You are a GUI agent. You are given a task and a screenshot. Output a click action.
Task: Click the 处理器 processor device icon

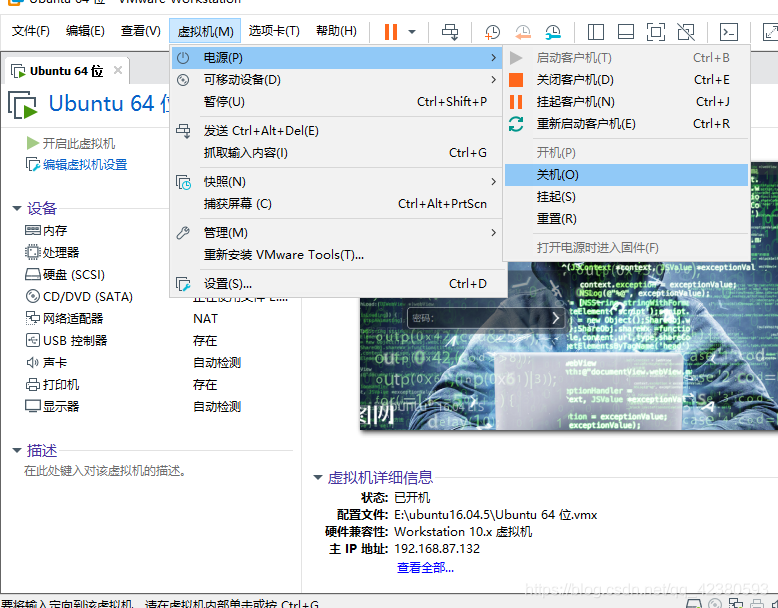pyautogui.click(x=32, y=252)
